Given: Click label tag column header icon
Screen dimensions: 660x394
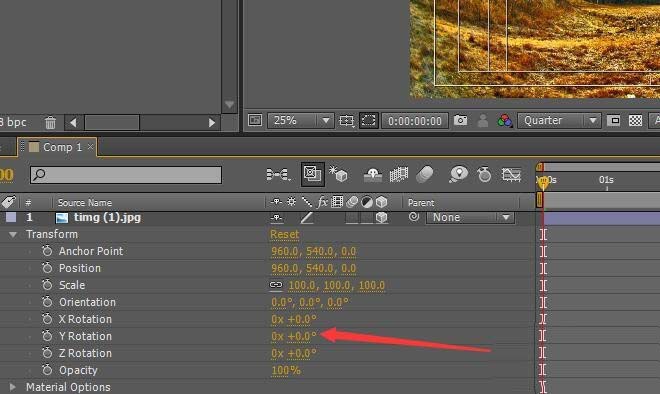Looking at the screenshot, I should click(x=8, y=202).
